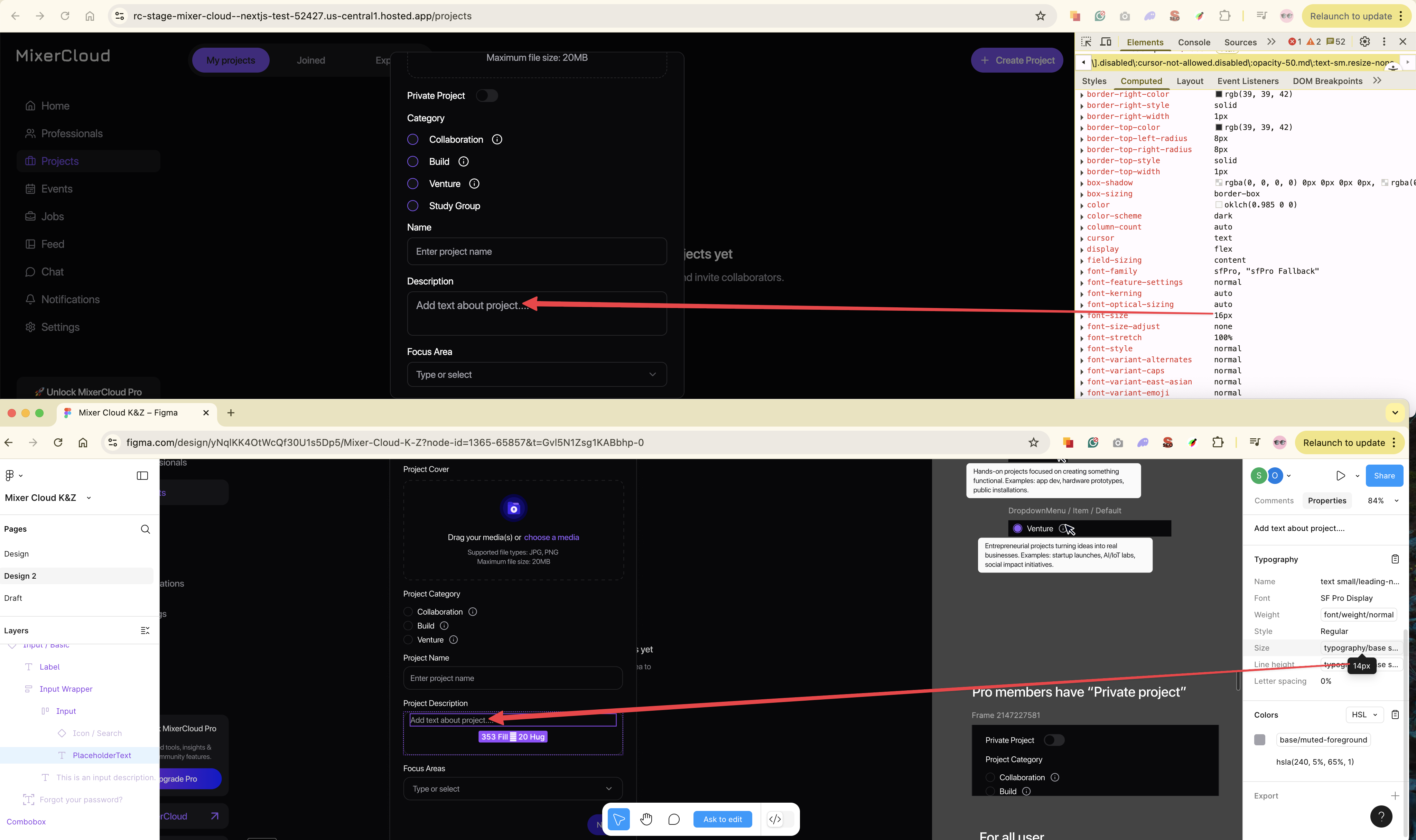Screen dimensions: 1416x840
Task: Click the Figma comment tool icon
Action: click(673, 819)
